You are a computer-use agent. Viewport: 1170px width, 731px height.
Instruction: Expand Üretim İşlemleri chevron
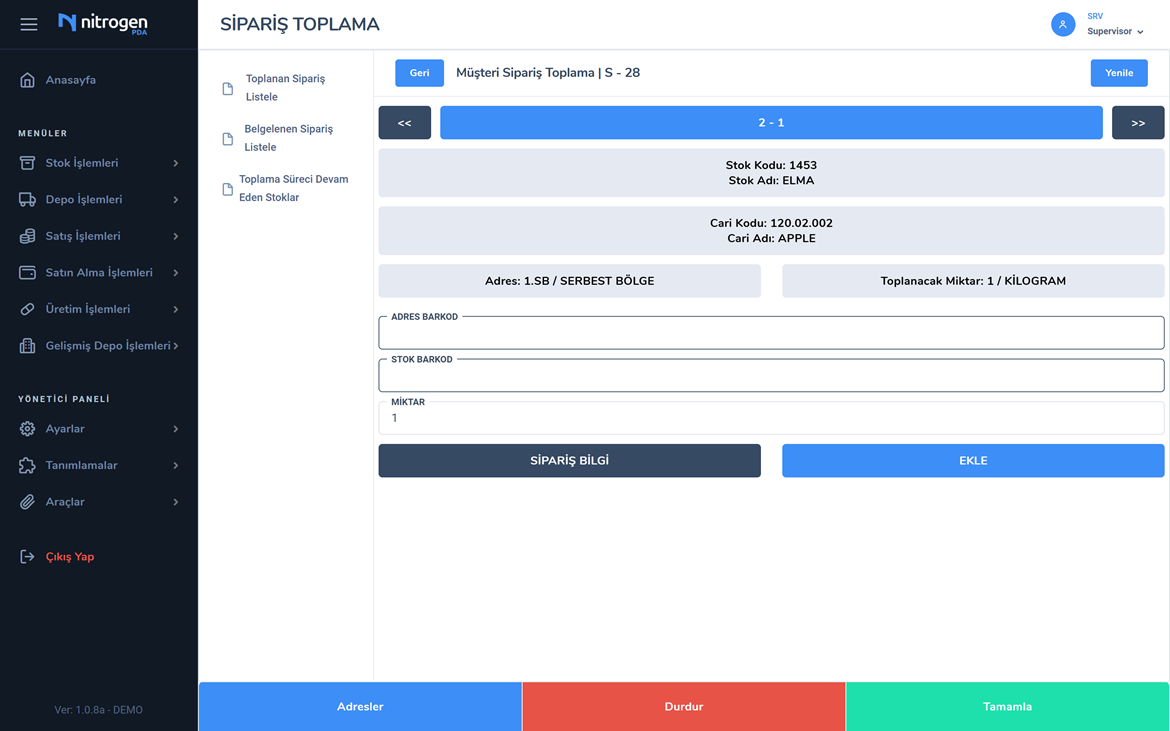click(176, 309)
